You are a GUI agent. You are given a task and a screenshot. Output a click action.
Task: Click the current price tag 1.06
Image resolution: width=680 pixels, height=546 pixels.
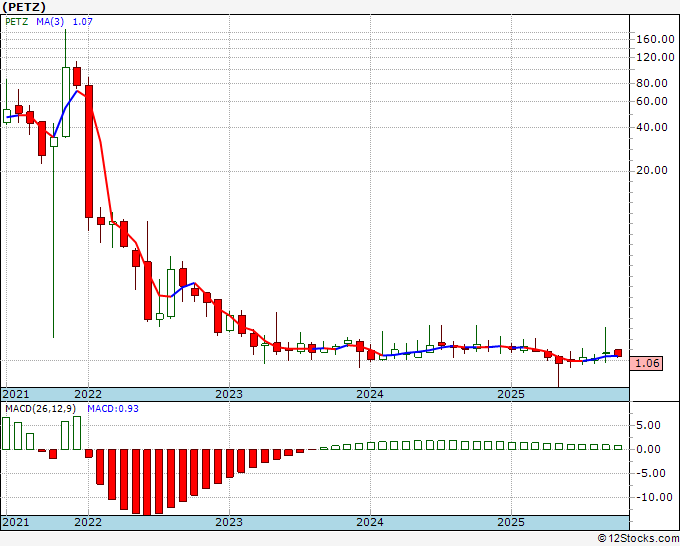pos(647,363)
